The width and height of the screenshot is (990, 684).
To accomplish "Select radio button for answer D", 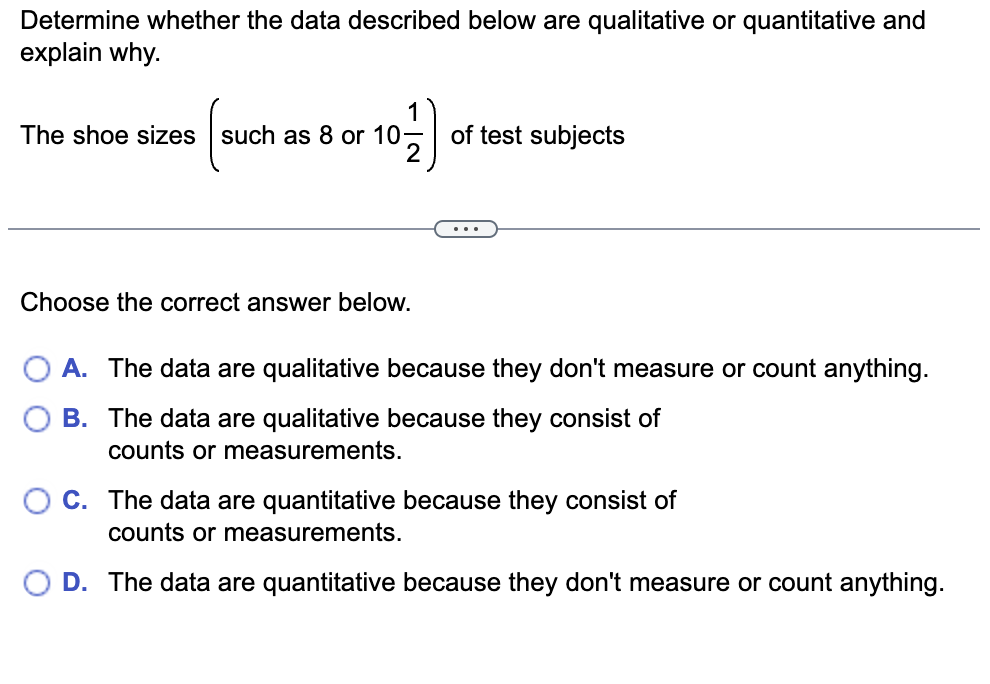I will tap(38, 582).
